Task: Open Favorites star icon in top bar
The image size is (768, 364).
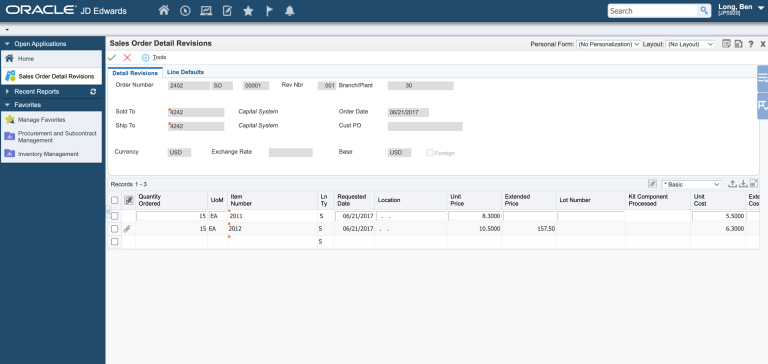Action: tap(248, 10)
